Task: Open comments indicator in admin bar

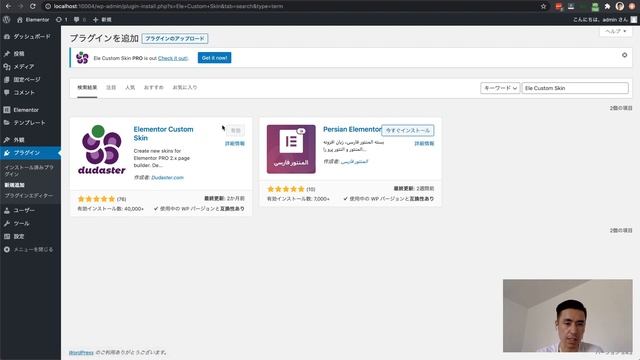Action: pyautogui.click(x=79, y=20)
